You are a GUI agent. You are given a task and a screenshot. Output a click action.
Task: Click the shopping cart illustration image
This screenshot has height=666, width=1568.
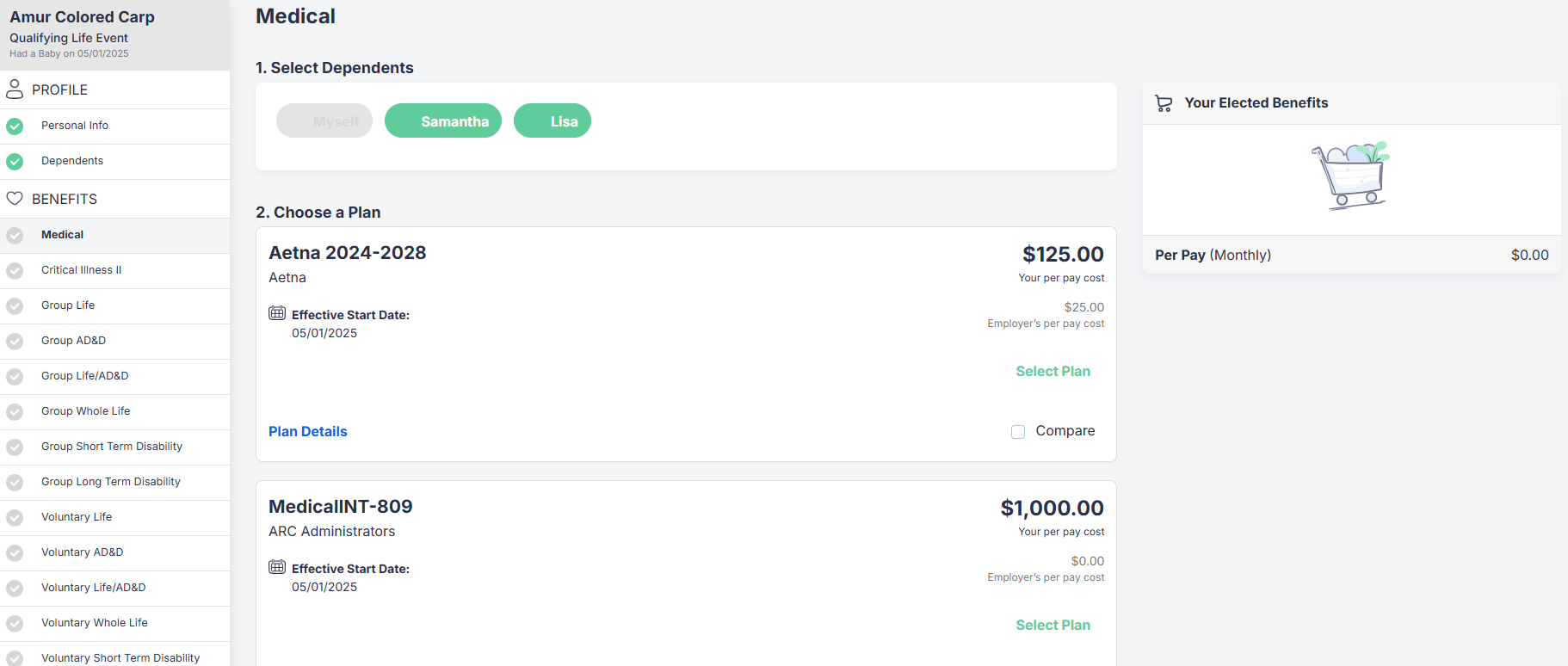click(x=1351, y=176)
